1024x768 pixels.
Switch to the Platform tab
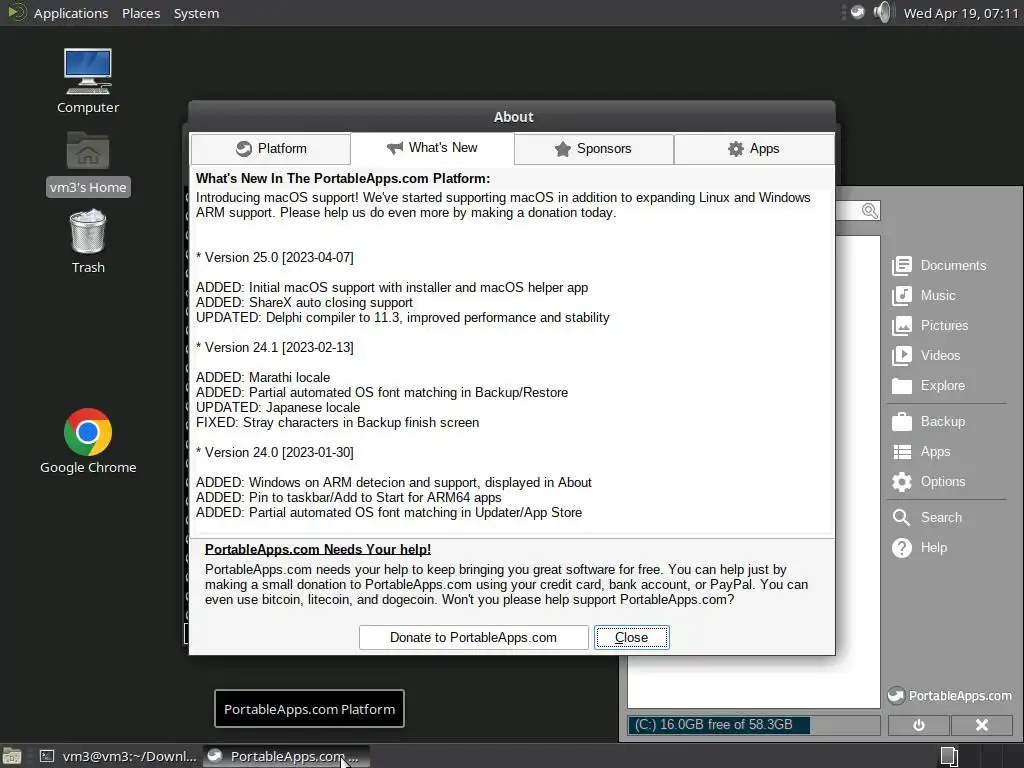point(270,149)
